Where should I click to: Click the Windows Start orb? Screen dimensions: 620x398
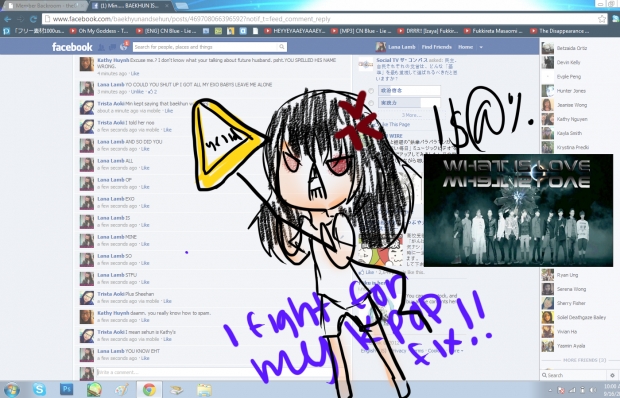point(12,390)
